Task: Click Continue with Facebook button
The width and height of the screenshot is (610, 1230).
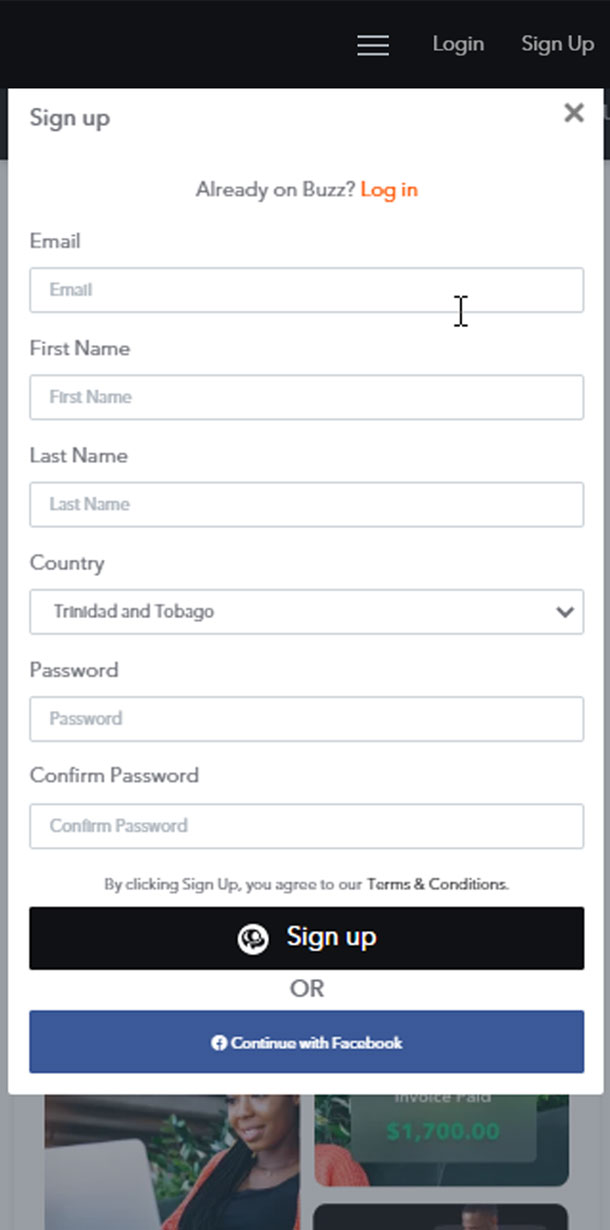Action: 306,1042
